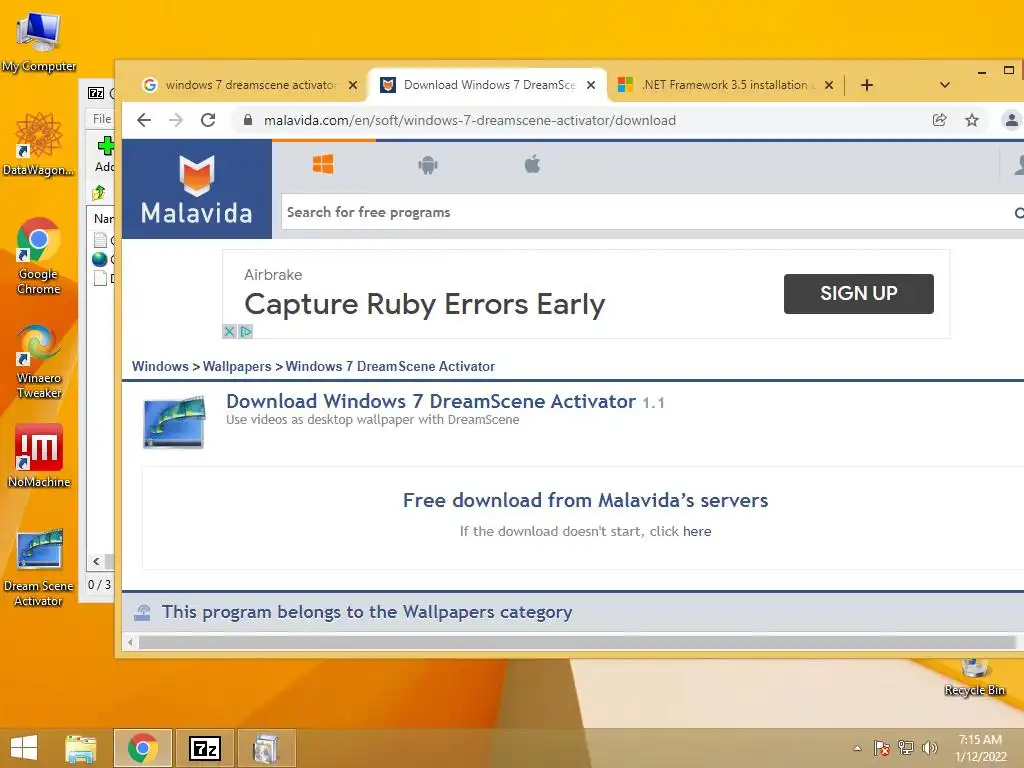Open Winaero Tweaker desktop shortcut
This screenshot has width=1024, height=768.
[39, 361]
